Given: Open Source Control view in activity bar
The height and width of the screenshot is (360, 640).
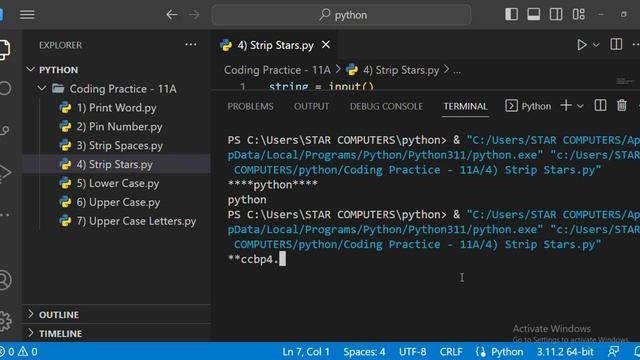Looking at the screenshot, I should tap(5, 130).
